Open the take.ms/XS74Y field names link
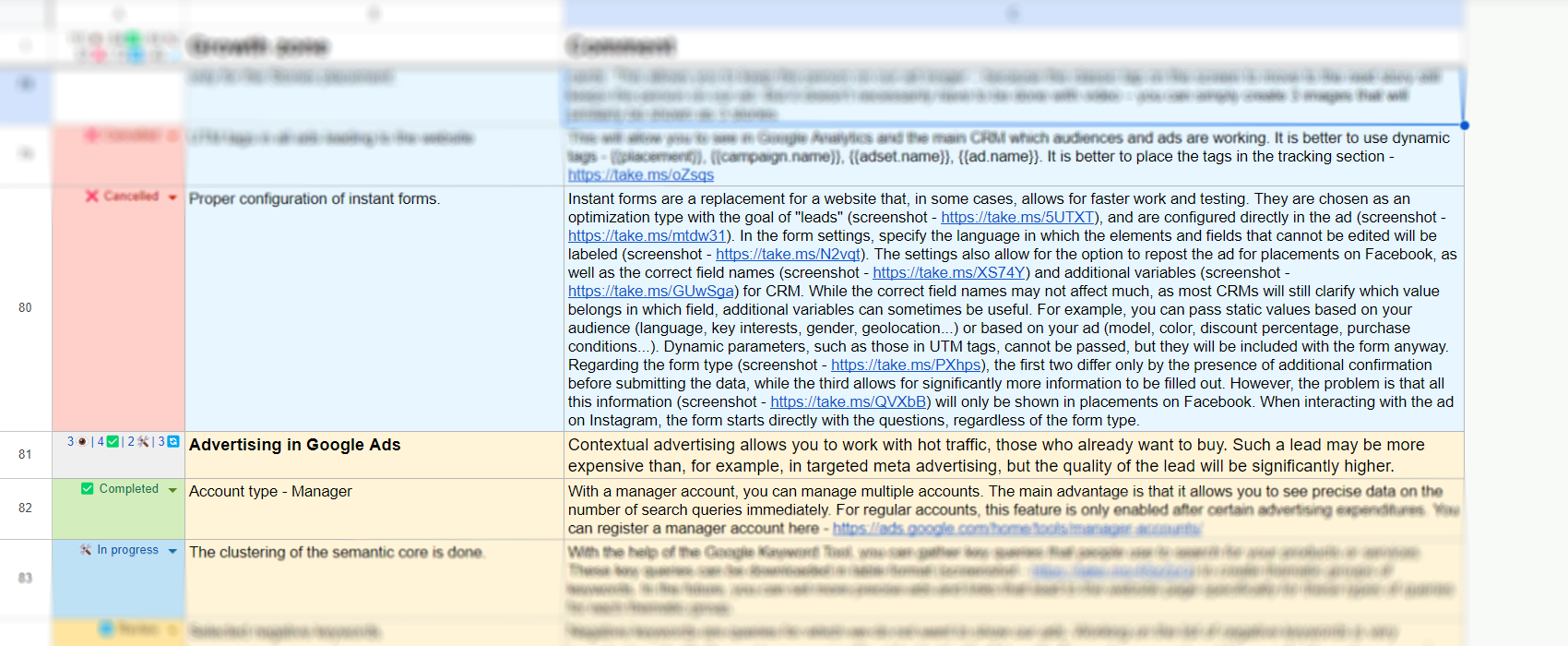 [x=949, y=273]
